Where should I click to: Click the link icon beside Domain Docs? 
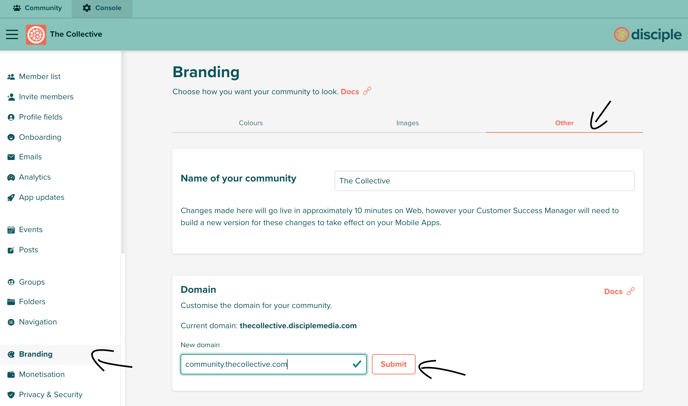631,291
